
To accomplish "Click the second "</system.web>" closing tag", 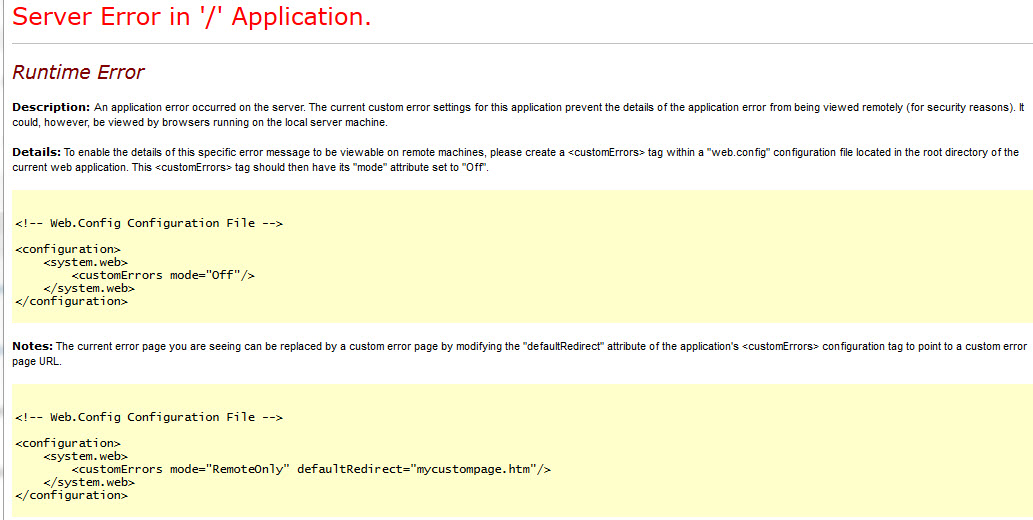I will [x=89, y=482].
